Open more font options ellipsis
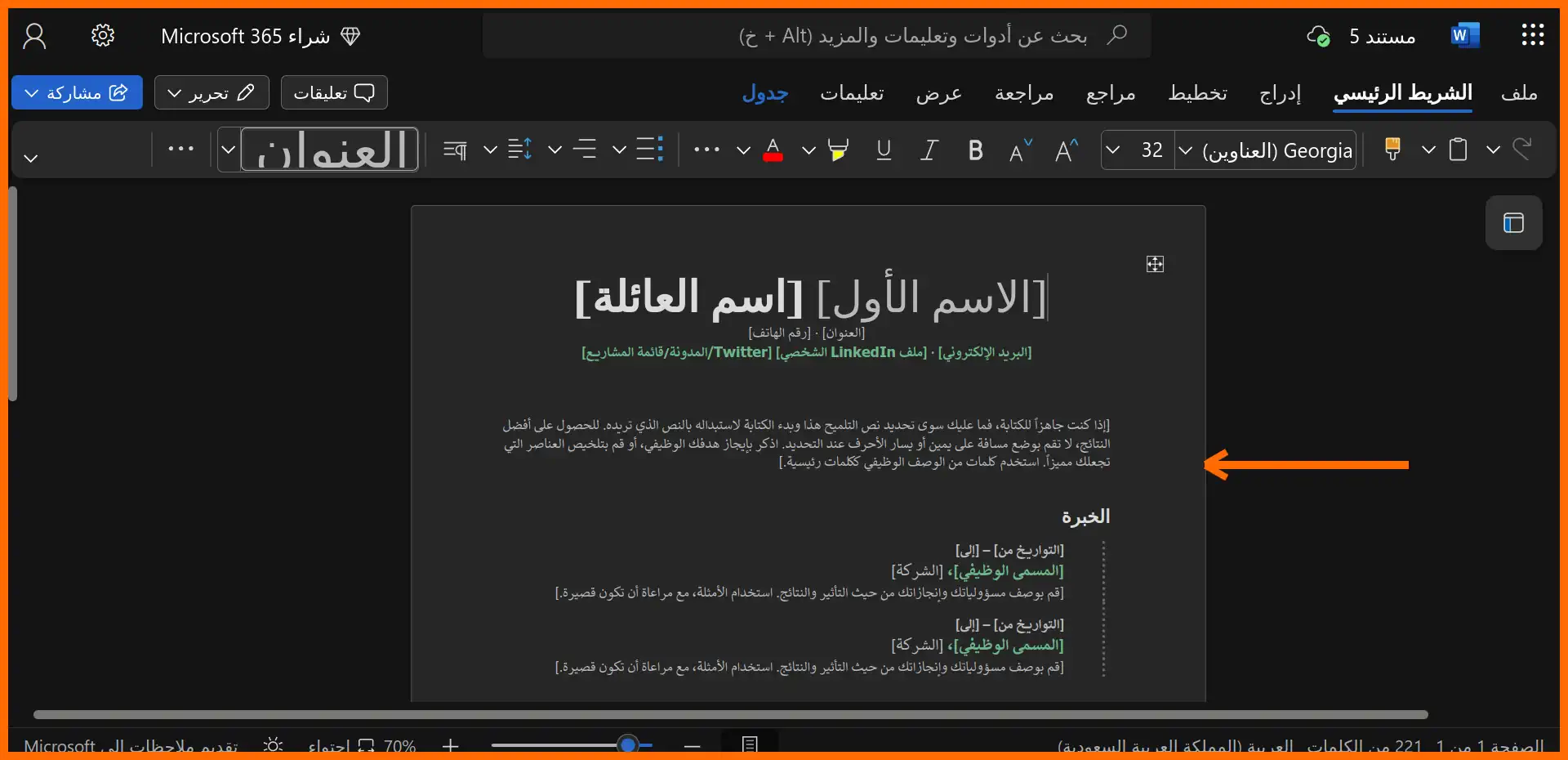 706,150
